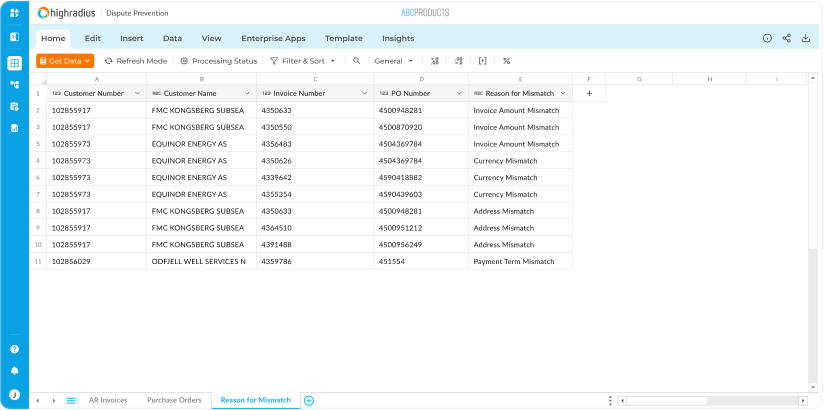This screenshot has height=410, width=823.
Task: Open Filter & Sort options
Action: 303,61
